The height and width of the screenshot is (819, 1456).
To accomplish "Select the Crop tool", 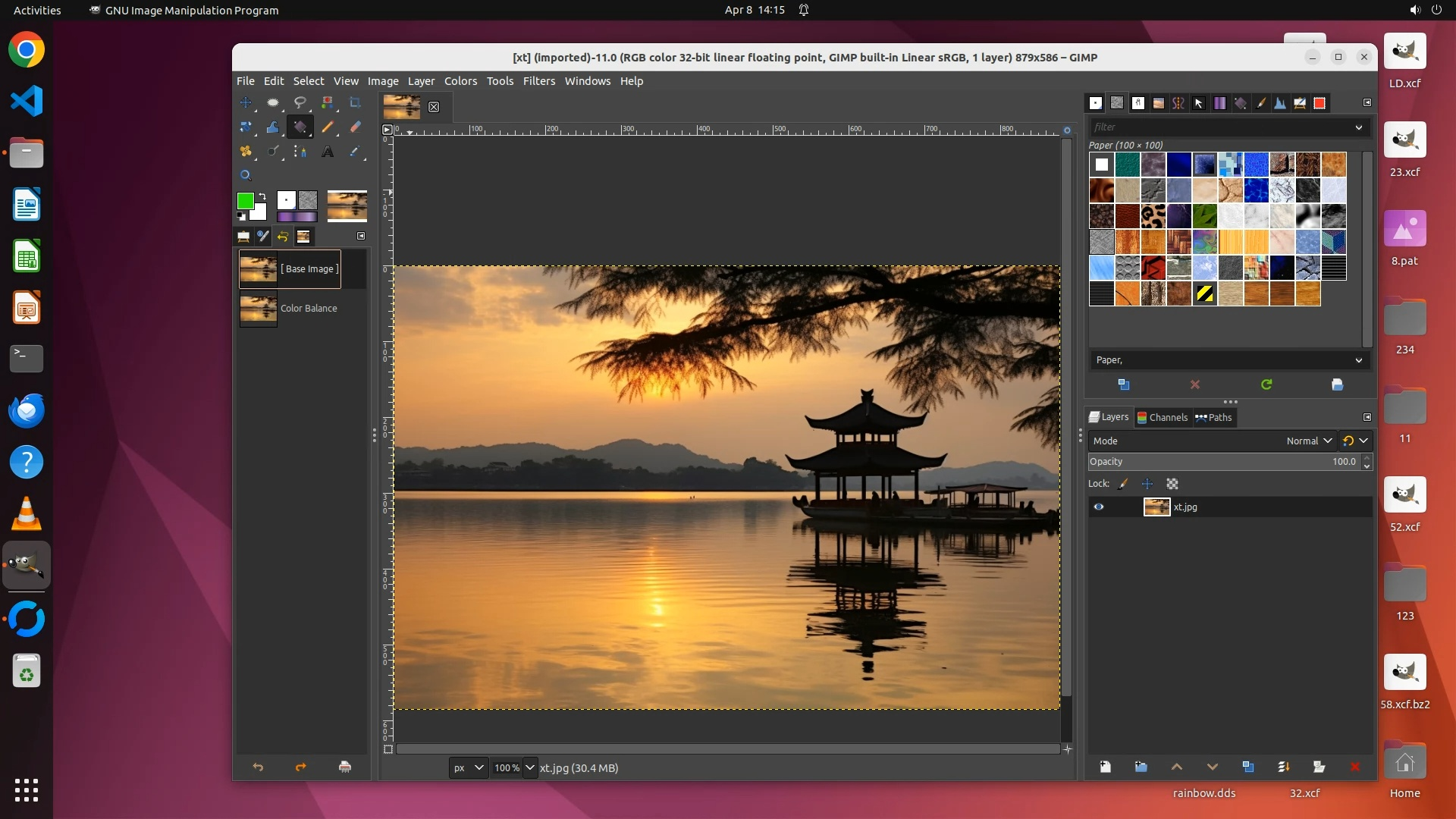I will click(x=355, y=102).
